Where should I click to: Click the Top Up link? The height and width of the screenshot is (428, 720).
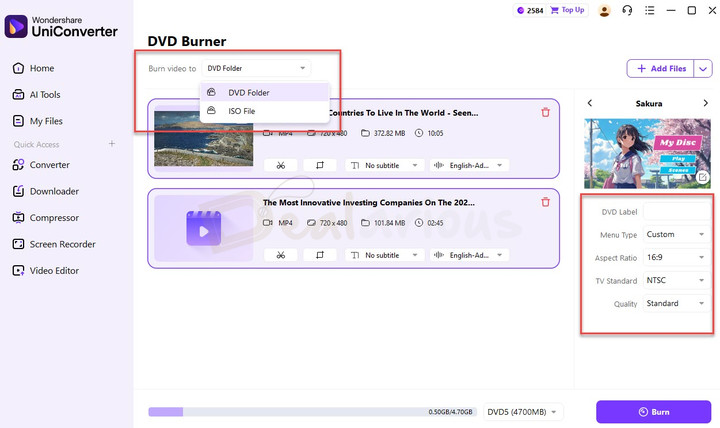568,10
